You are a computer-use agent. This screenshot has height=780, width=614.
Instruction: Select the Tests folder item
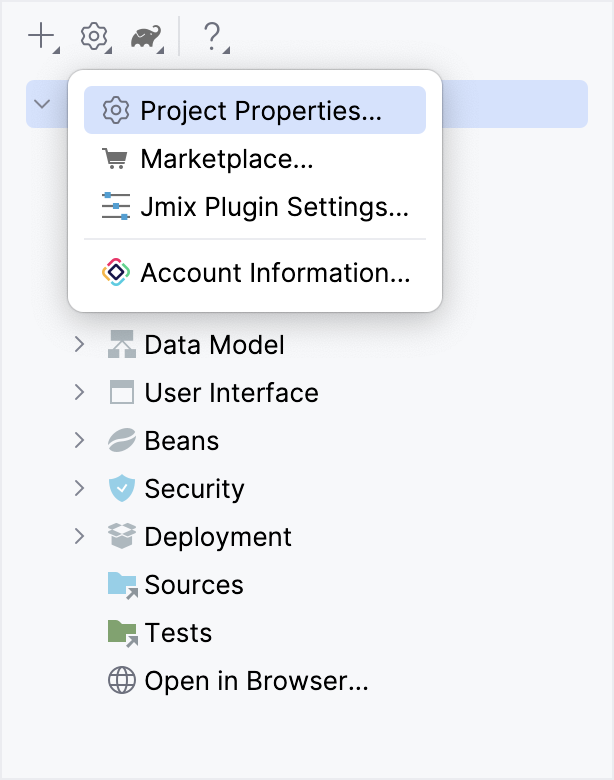pos(178,633)
